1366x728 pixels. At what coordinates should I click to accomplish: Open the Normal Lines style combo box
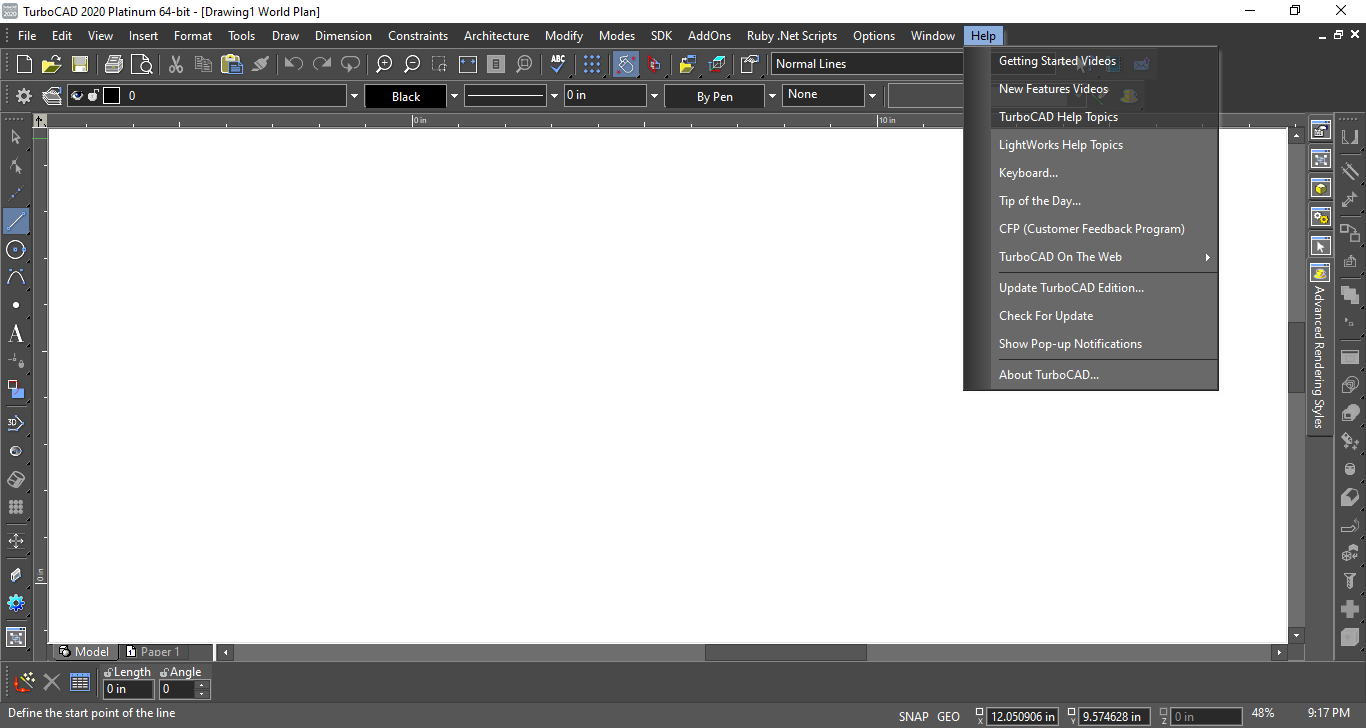click(x=867, y=64)
